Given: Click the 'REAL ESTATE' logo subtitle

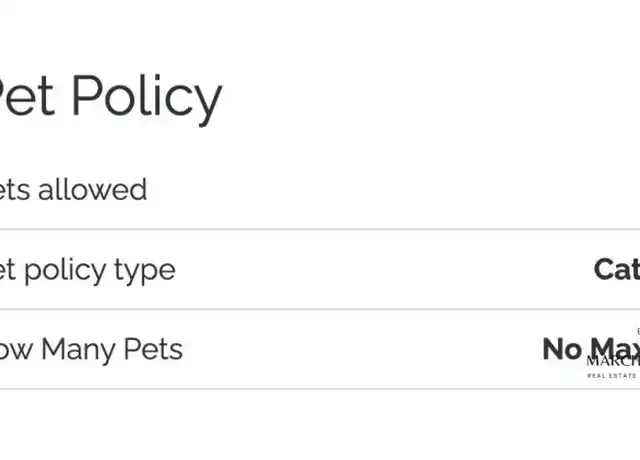Looking at the screenshot, I should [611, 376].
